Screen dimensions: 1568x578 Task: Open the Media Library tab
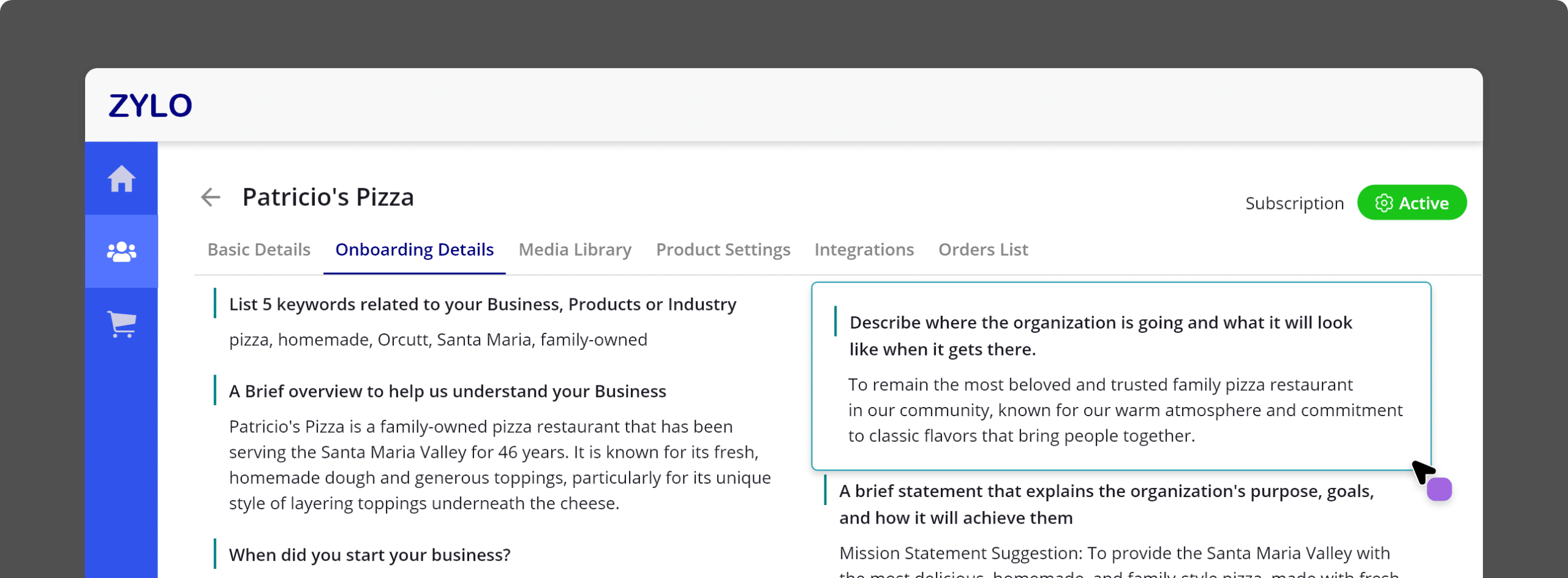[x=575, y=250]
